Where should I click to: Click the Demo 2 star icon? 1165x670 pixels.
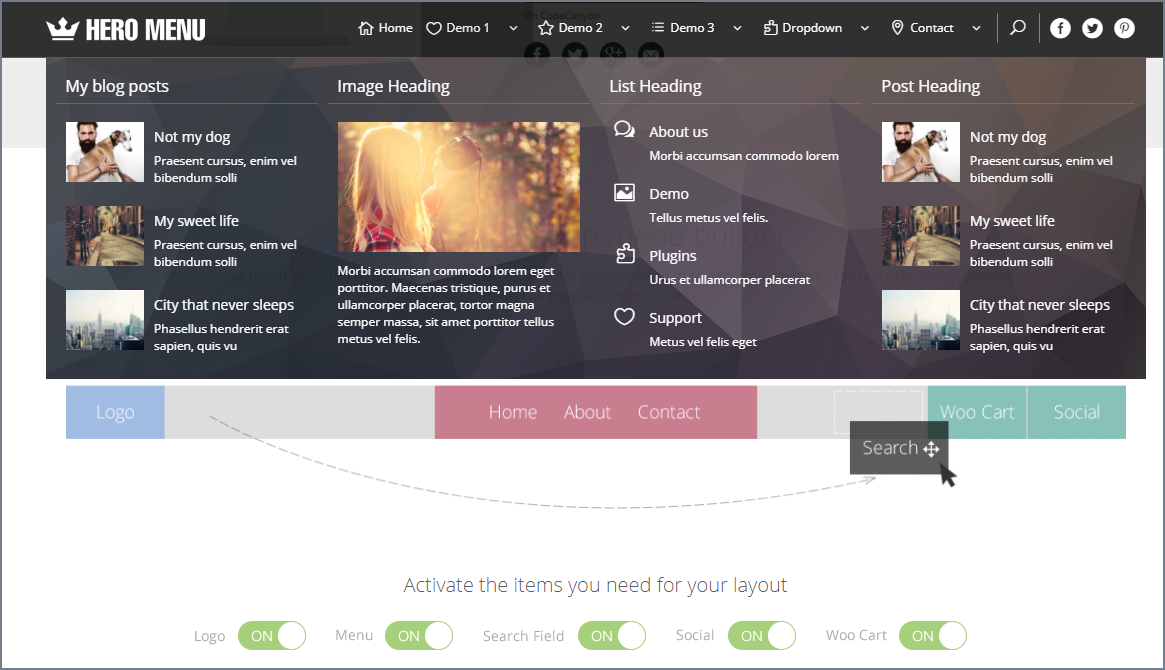coord(546,28)
